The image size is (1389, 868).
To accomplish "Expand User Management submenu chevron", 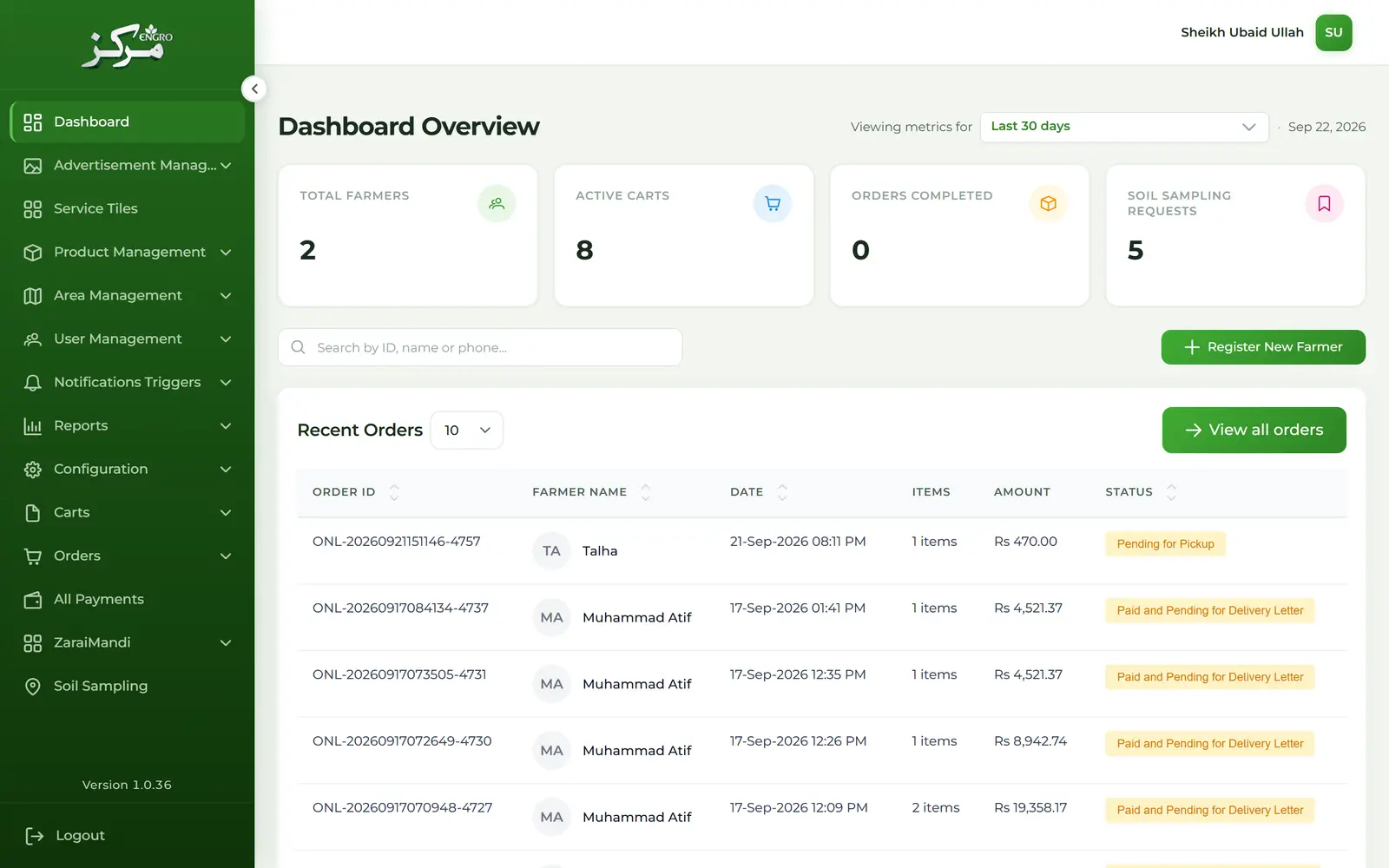I will pos(226,339).
